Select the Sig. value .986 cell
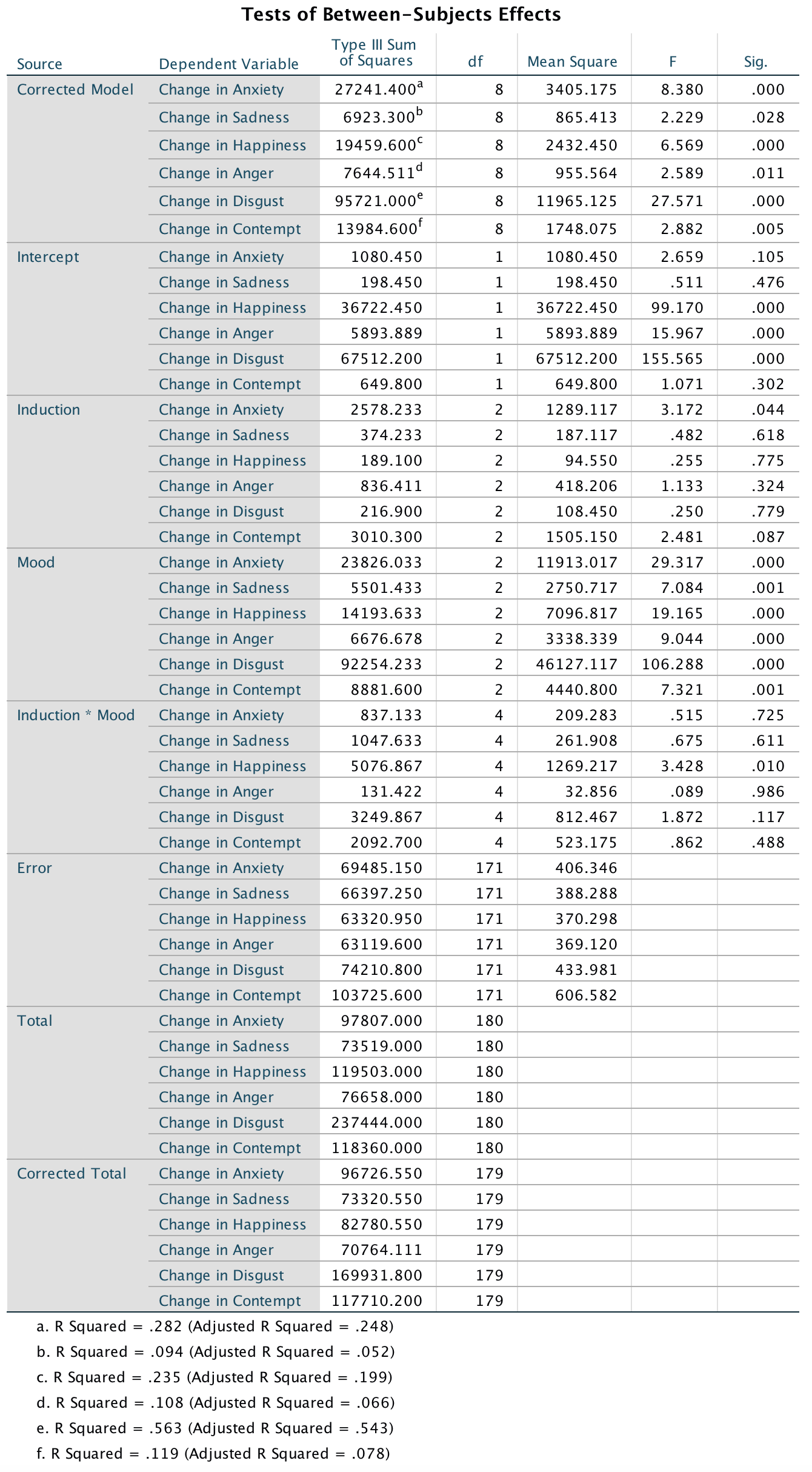Screen dimensions: 812x1472 [768, 792]
